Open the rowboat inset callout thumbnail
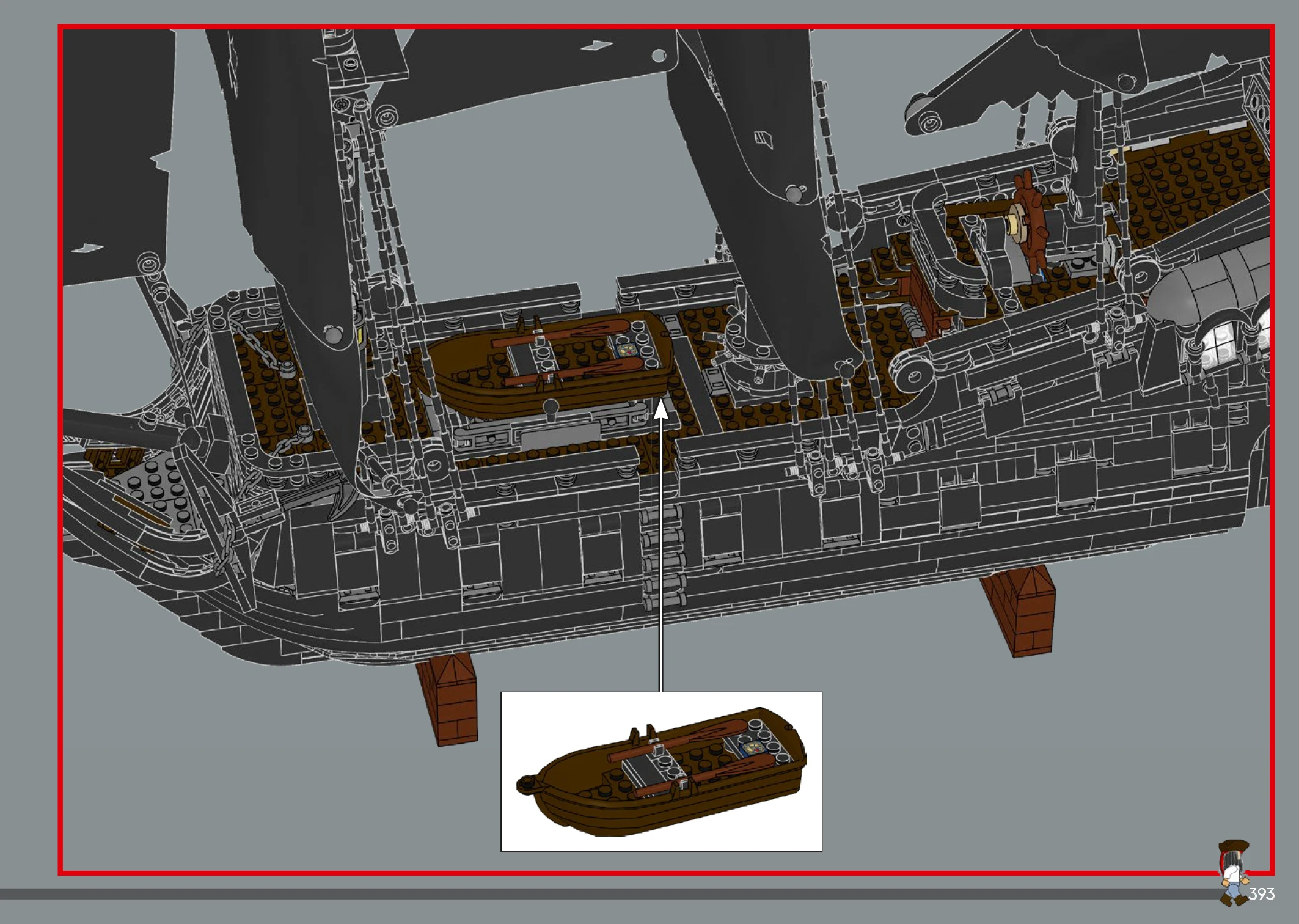This screenshot has height=924, width=1299. (x=661, y=771)
